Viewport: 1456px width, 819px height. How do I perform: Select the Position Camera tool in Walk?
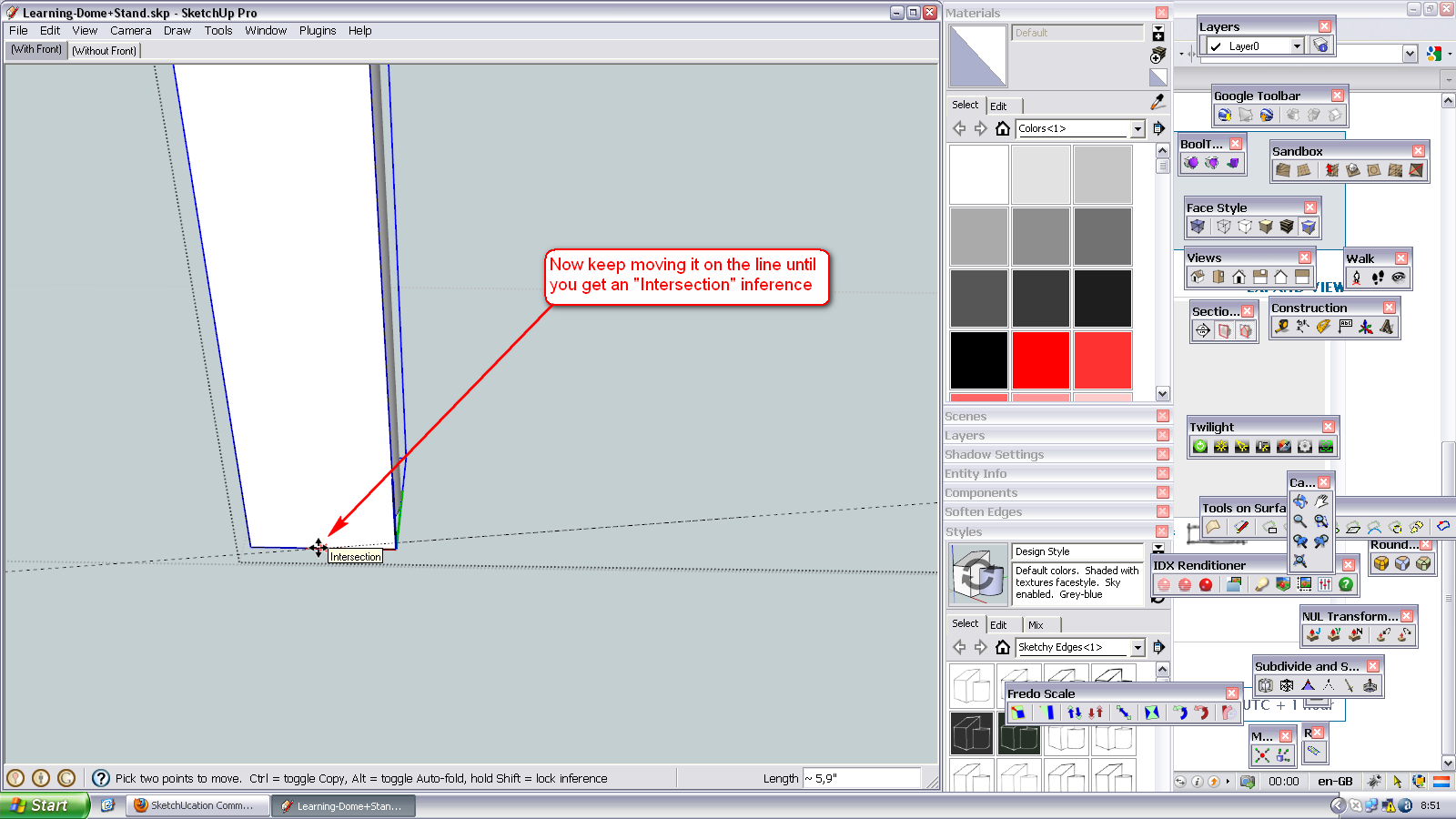1357,278
